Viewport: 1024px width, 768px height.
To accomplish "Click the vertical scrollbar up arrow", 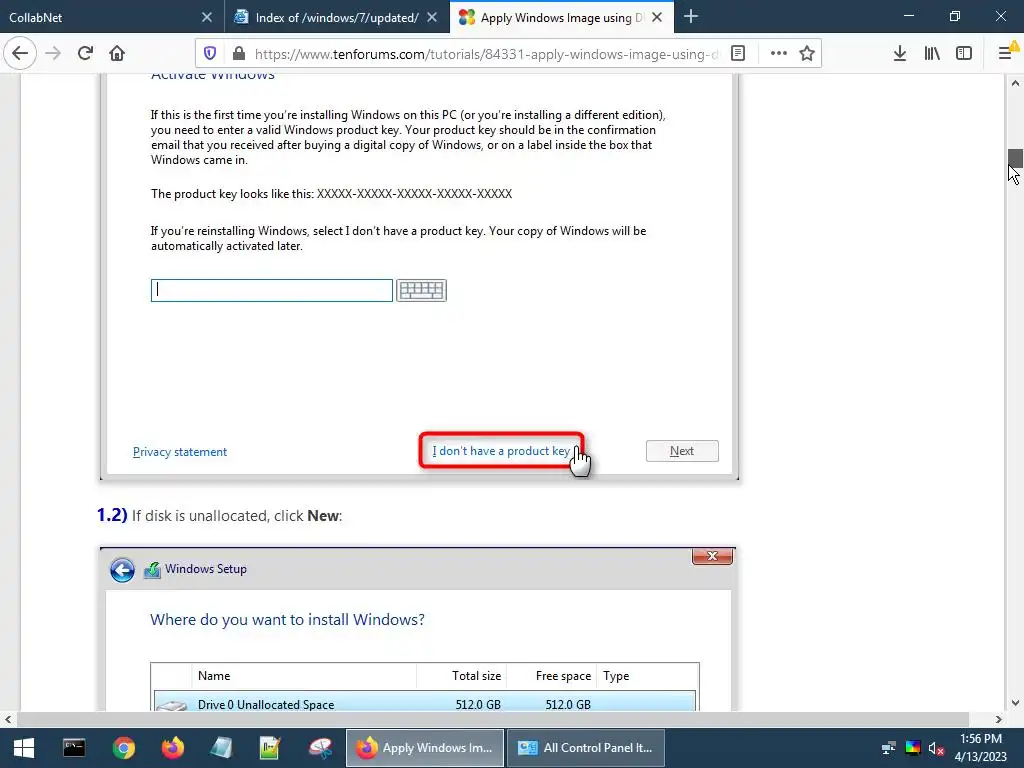I will 1015,83.
